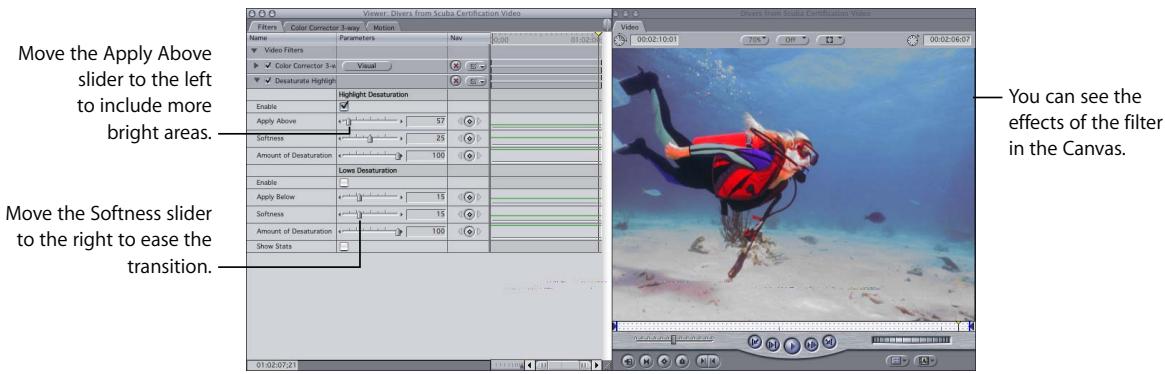Click the Canvas jog control wheel
The height and width of the screenshot is (374, 1165).
pyautogui.click(x=911, y=341)
